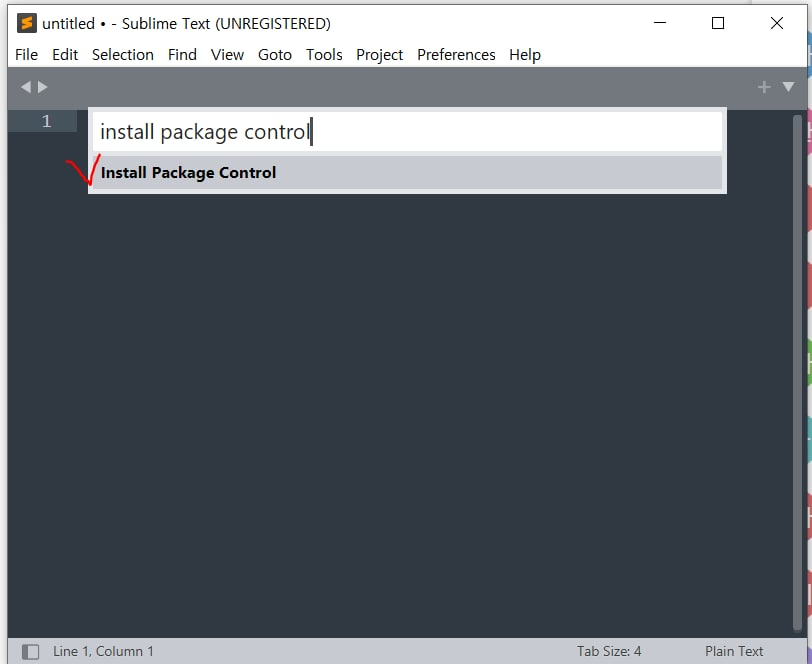
Task: Open the tab list dropdown triangle
Action: click(x=788, y=86)
